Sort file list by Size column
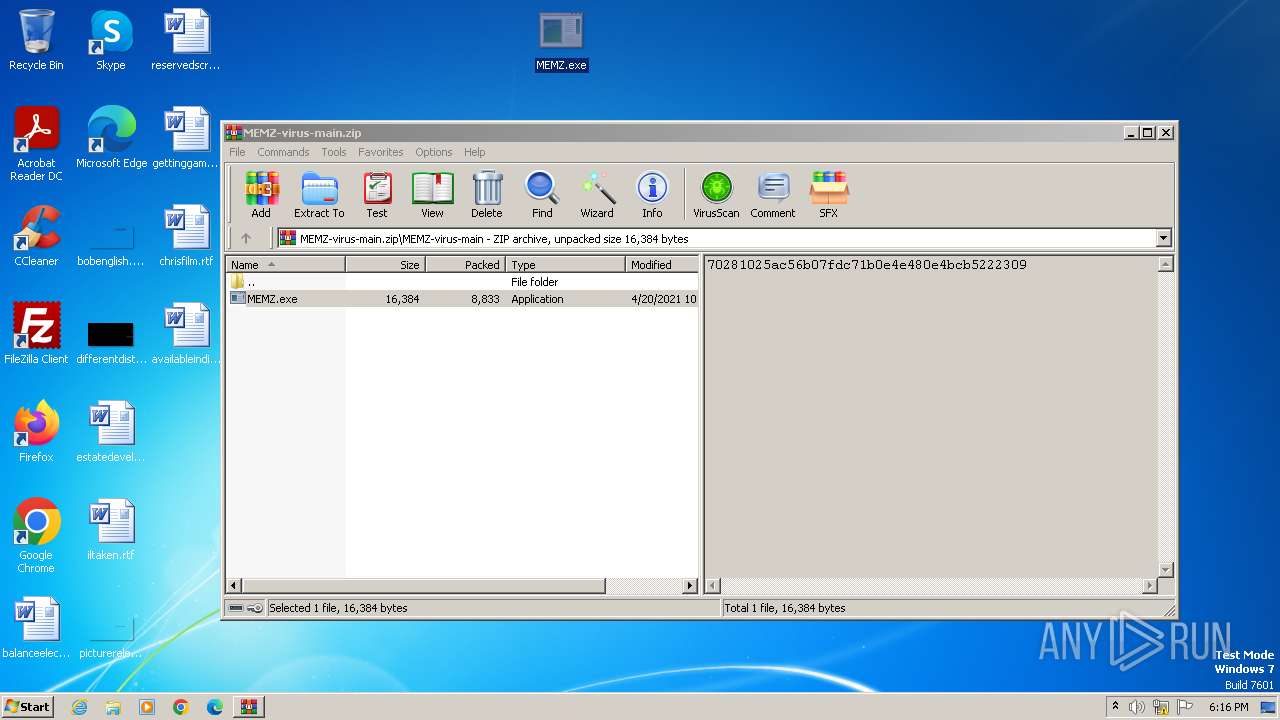The image size is (1280, 720). point(386,265)
